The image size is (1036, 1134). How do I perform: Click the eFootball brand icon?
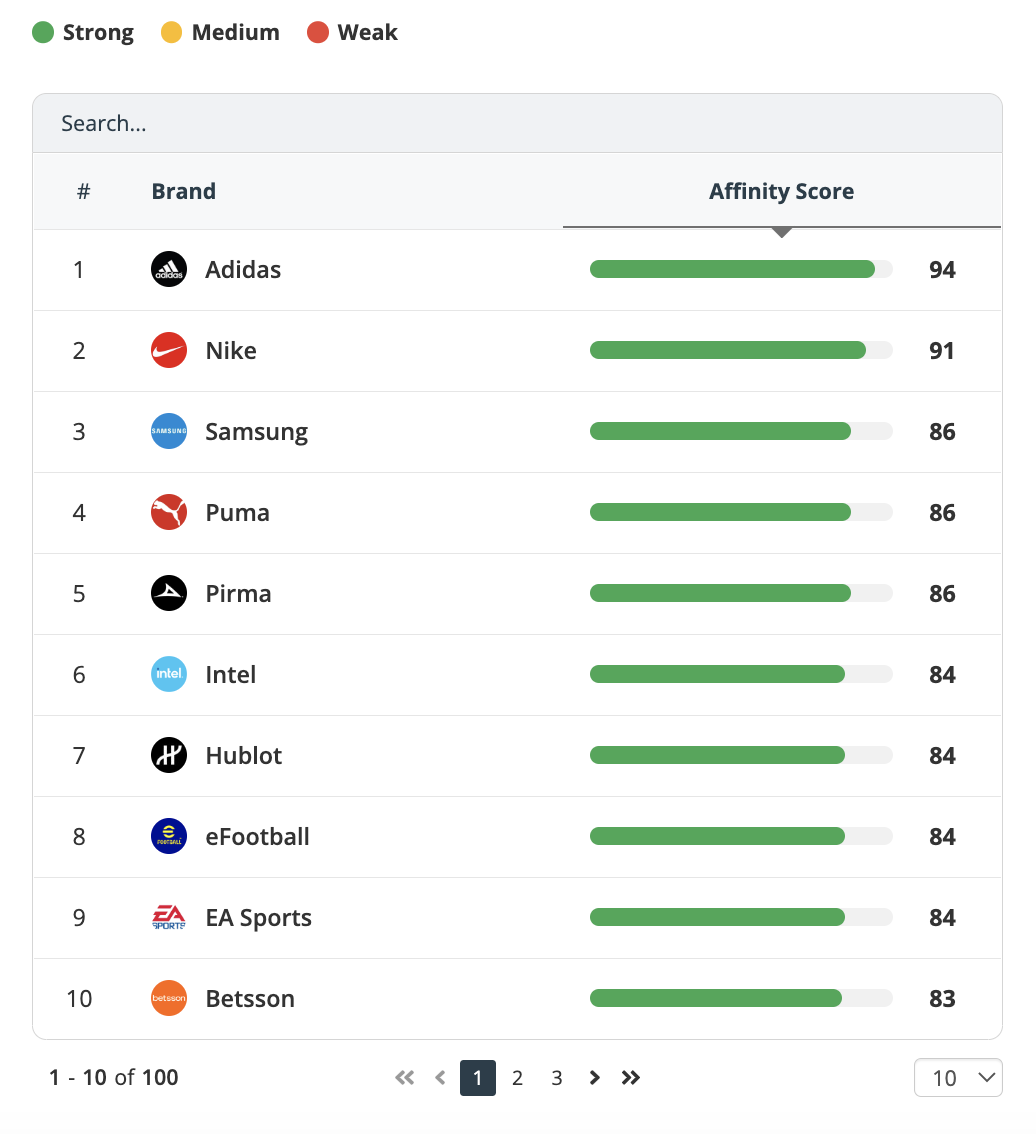pyautogui.click(x=168, y=836)
